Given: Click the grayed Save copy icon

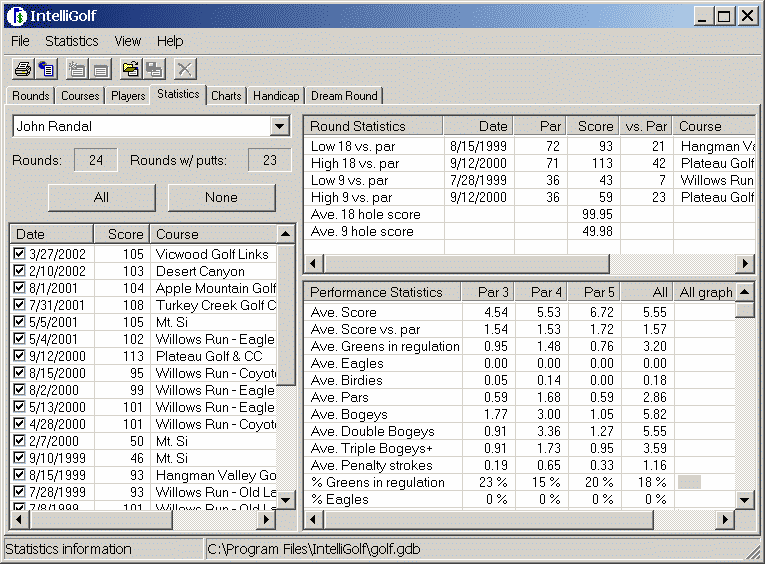Looking at the screenshot, I should (155, 69).
